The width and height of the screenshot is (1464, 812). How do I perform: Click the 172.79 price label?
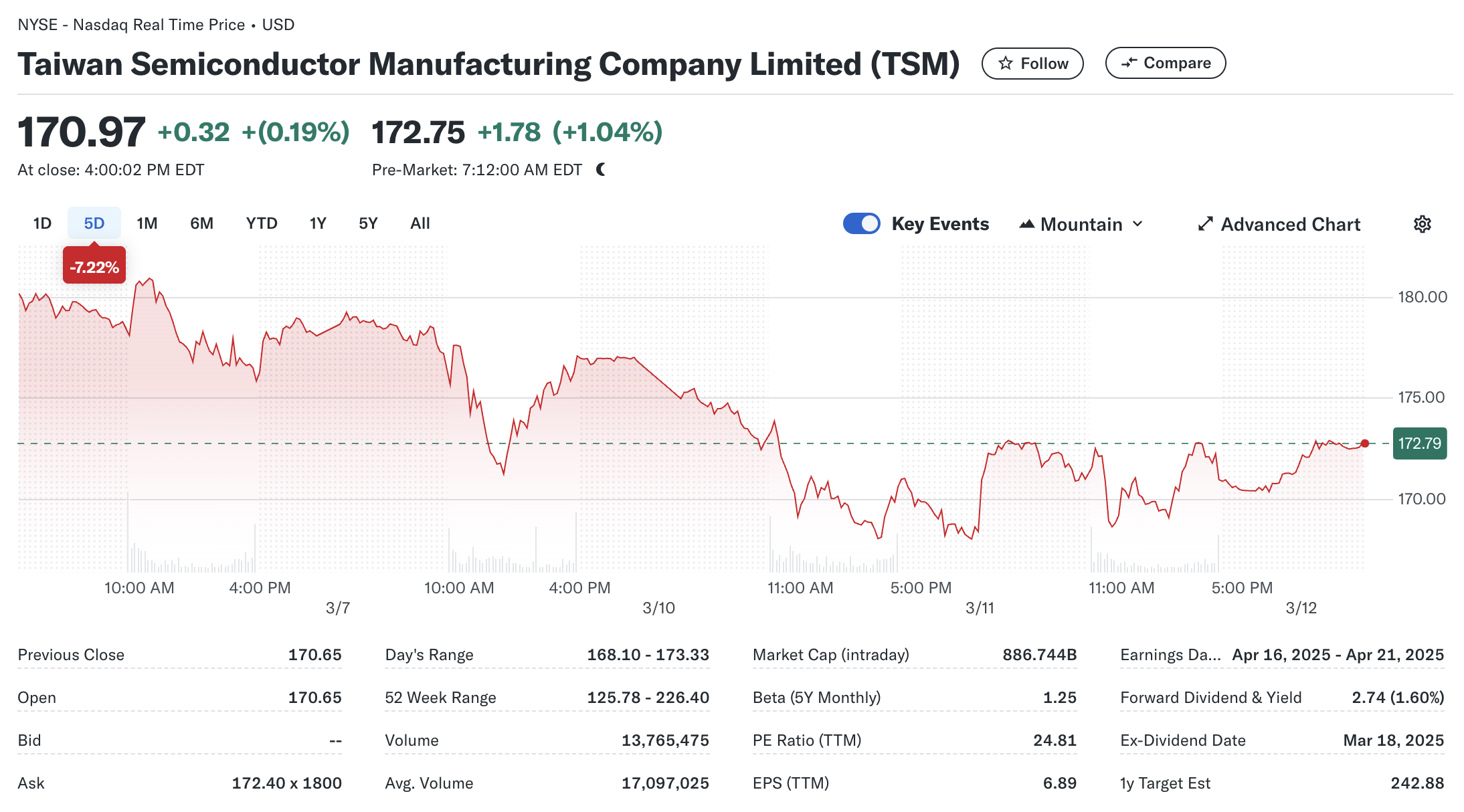point(1419,443)
